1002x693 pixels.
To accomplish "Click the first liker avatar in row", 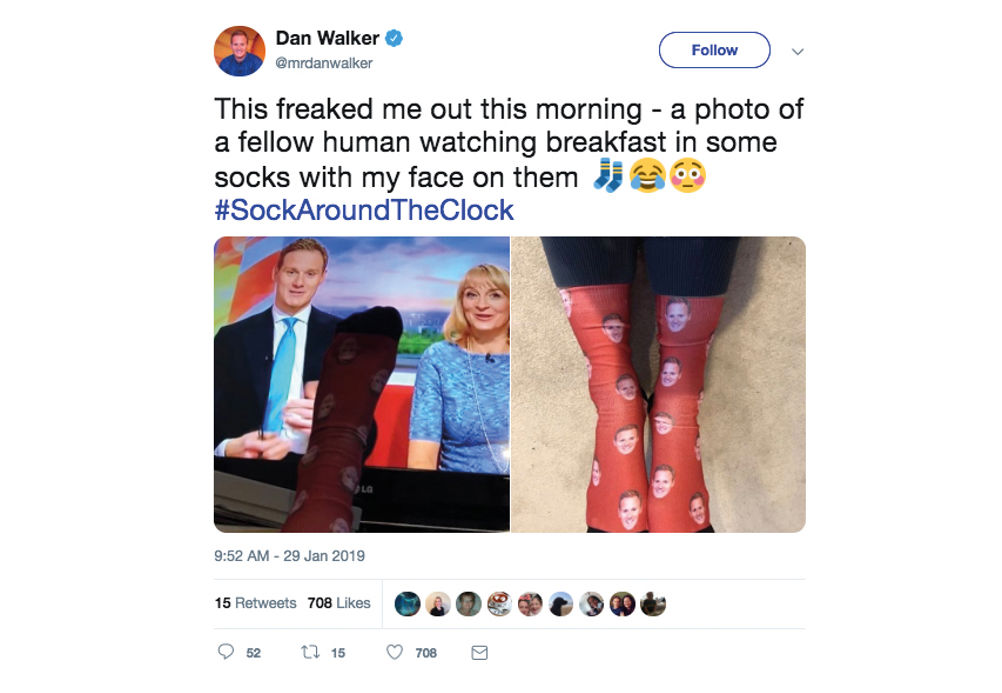I will coord(407,603).
